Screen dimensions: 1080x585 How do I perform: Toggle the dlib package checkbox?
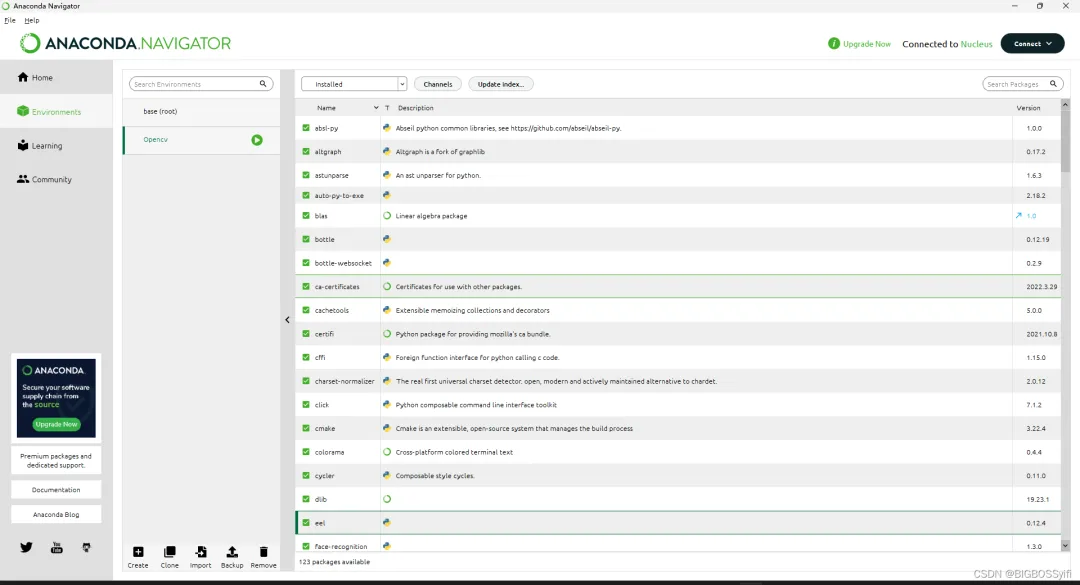point(306,499)
